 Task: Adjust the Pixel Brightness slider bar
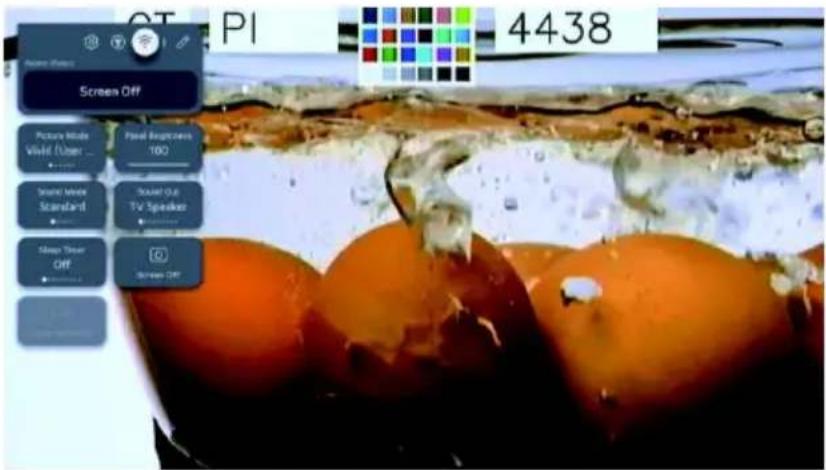[x=159, y=165]
